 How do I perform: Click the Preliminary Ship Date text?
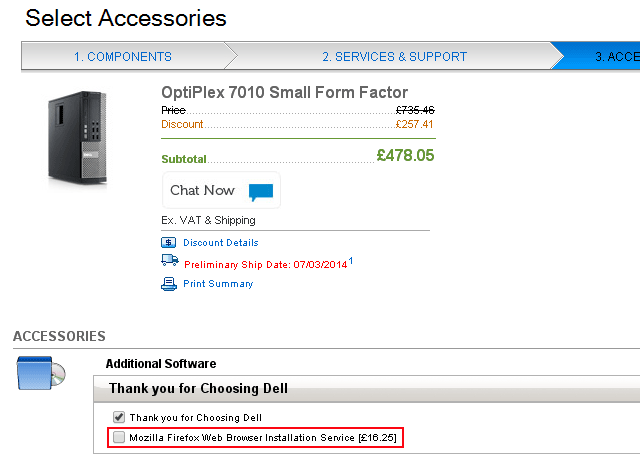pos(265,265)
